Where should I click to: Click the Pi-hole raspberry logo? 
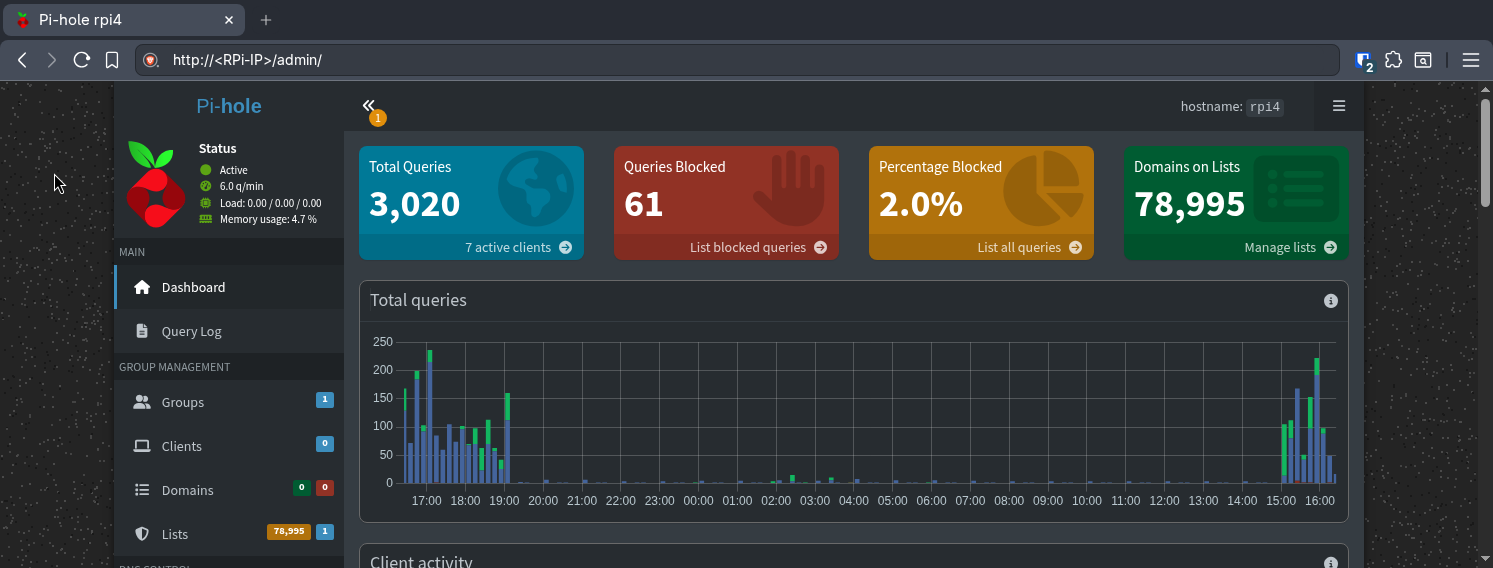tap(156, 184)
